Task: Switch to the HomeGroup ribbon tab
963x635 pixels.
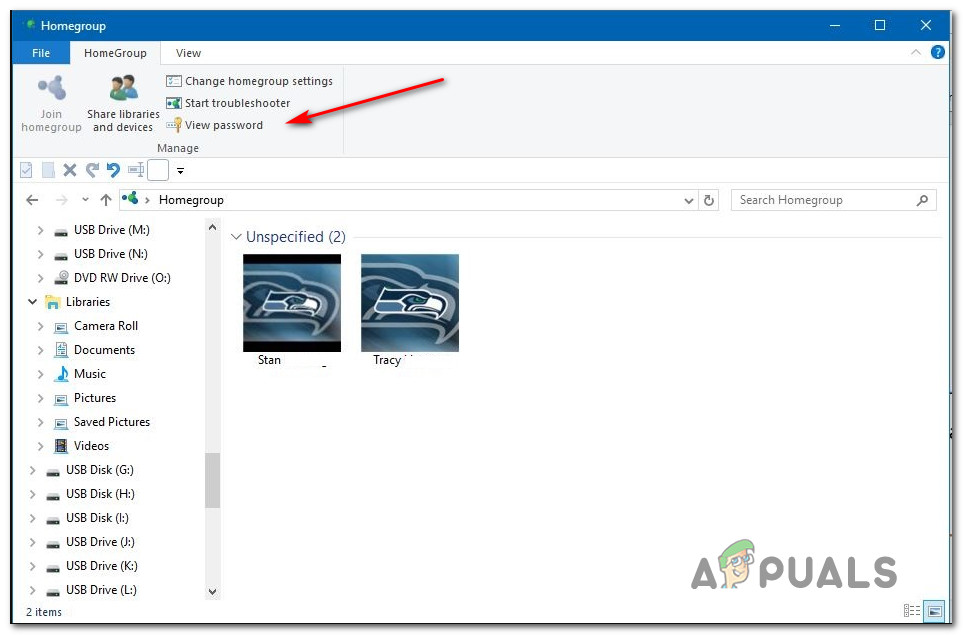Action: 115,53
